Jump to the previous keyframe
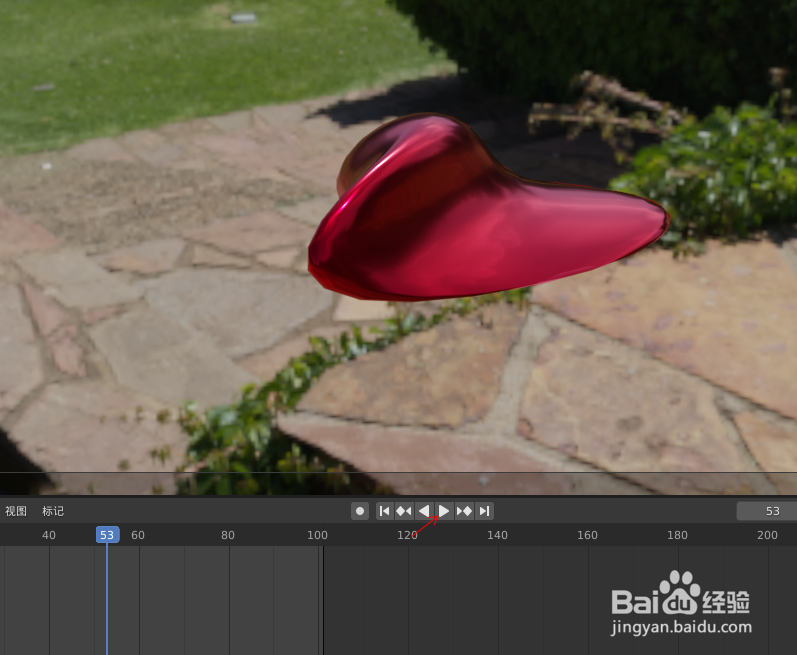Screen dimensions: 797x655 point(404,511)
